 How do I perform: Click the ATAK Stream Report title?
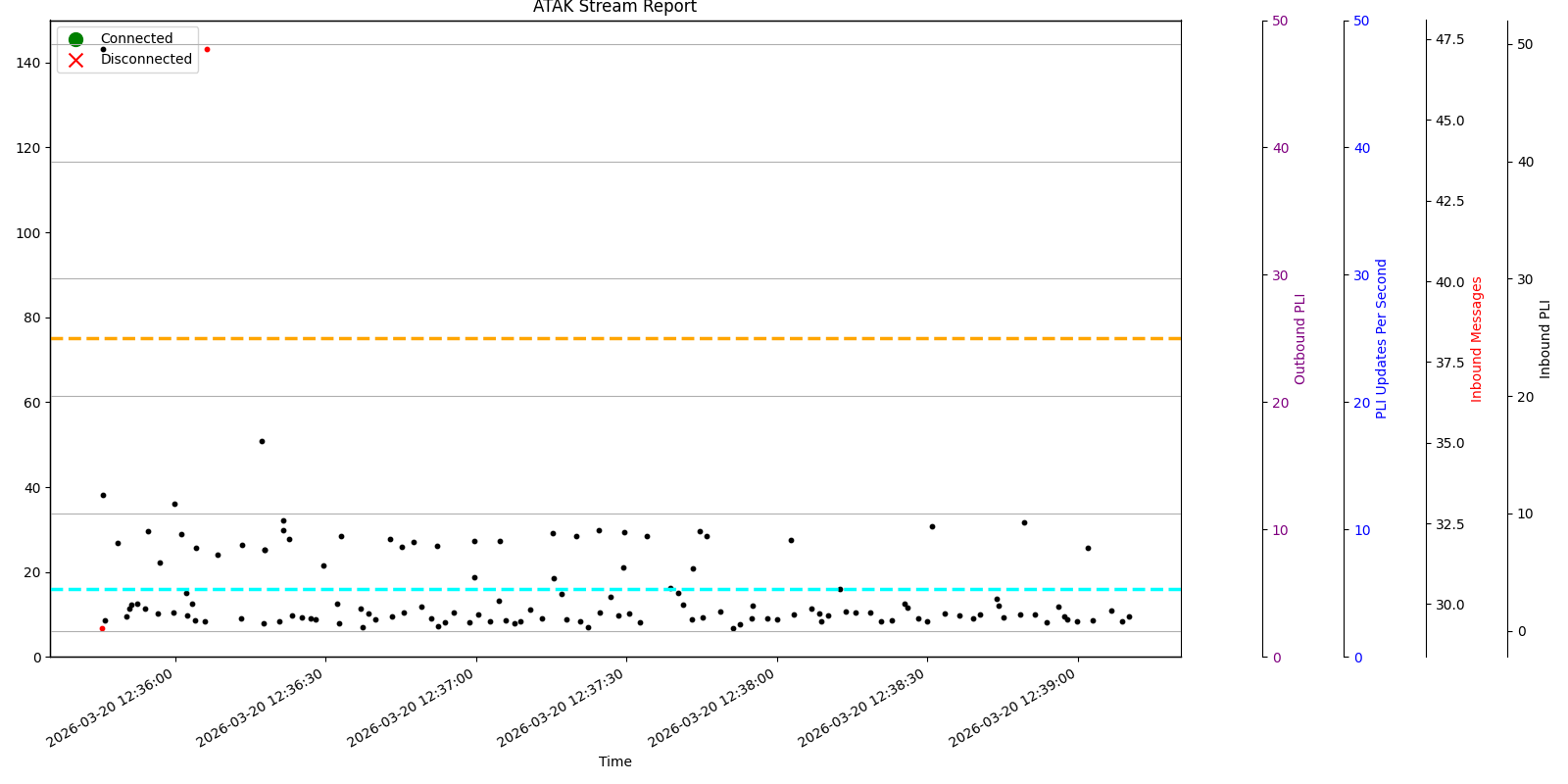click(614, 8)
